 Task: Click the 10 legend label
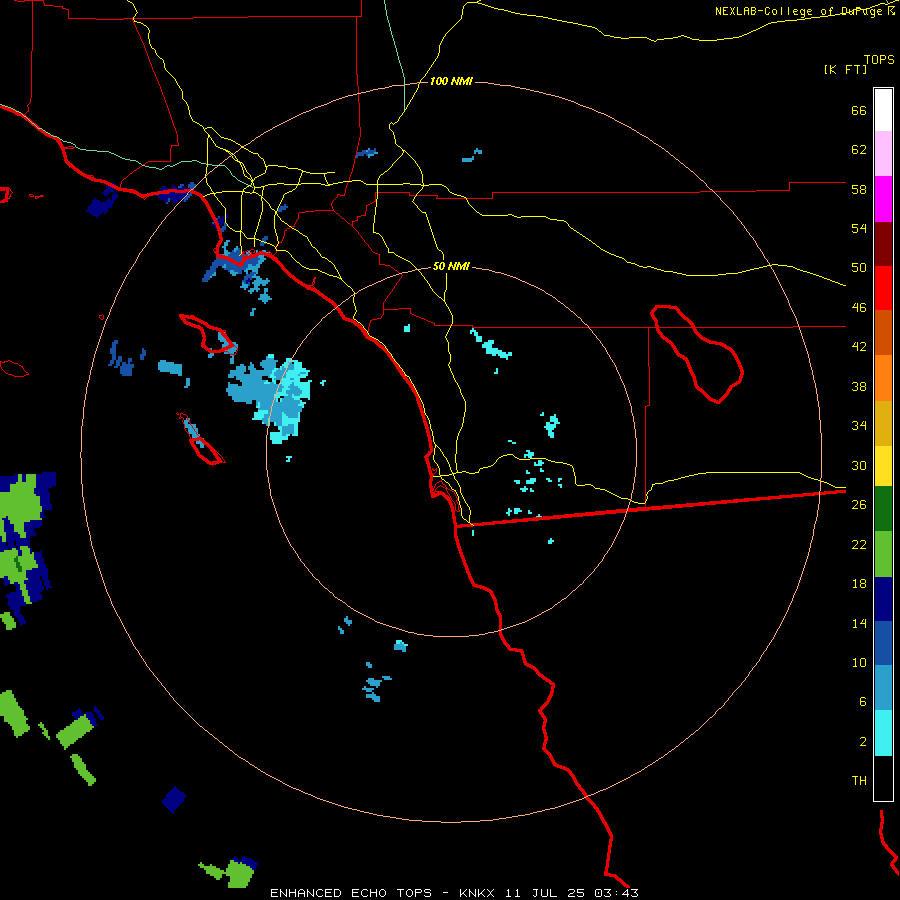tap(859, 662)
